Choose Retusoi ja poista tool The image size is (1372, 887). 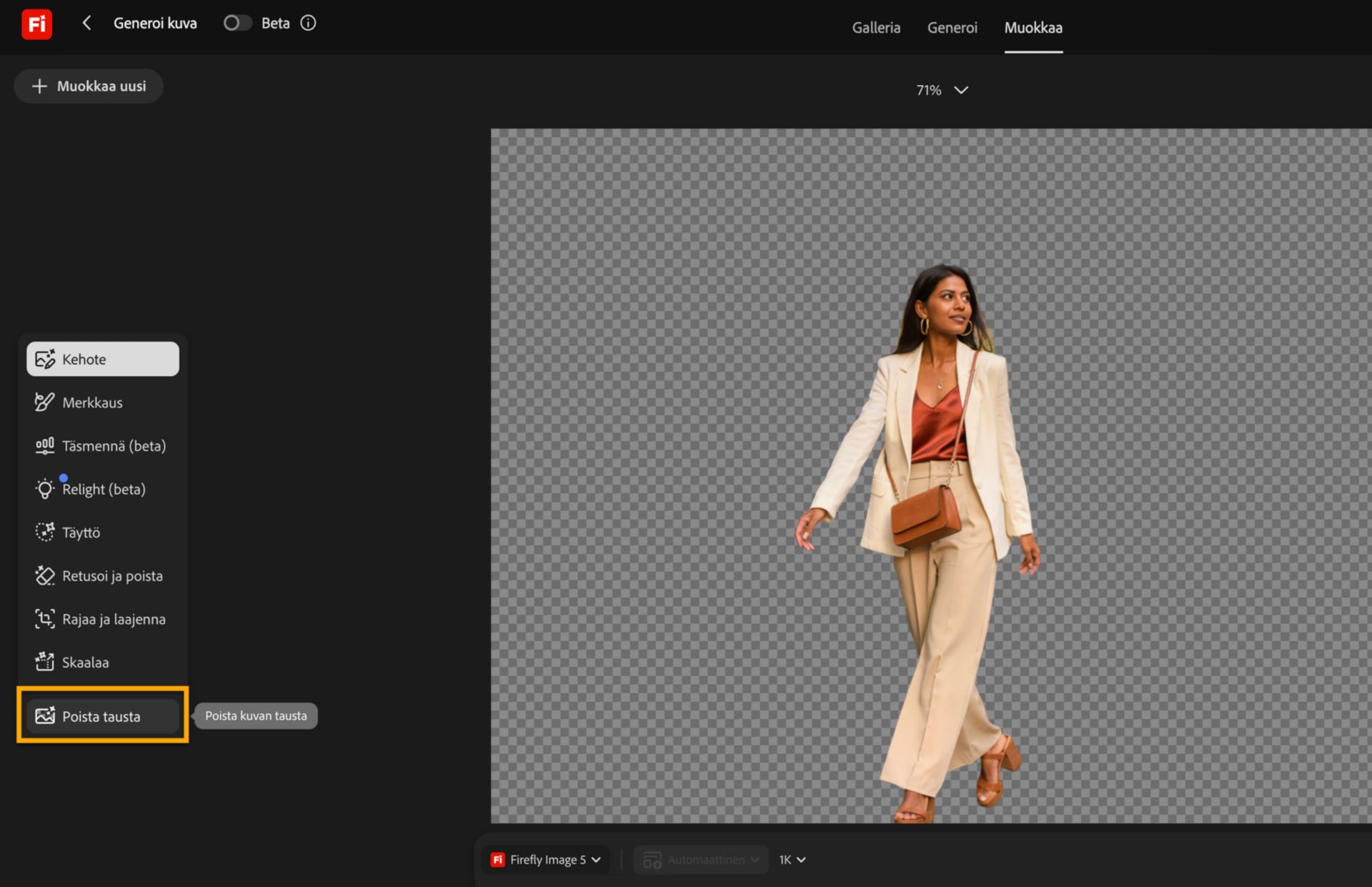[103, 575]
